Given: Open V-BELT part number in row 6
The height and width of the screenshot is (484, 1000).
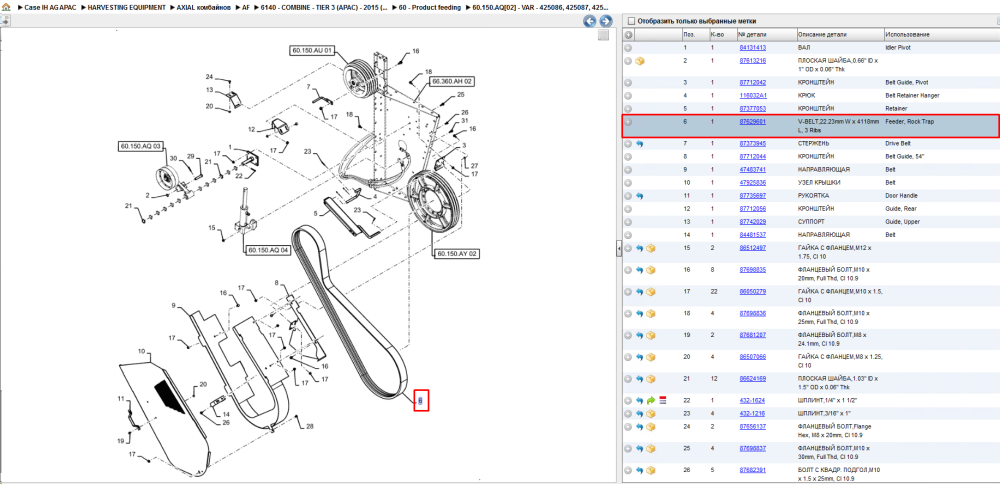Looking at the screenshot, I should click(x=753, y=121).
